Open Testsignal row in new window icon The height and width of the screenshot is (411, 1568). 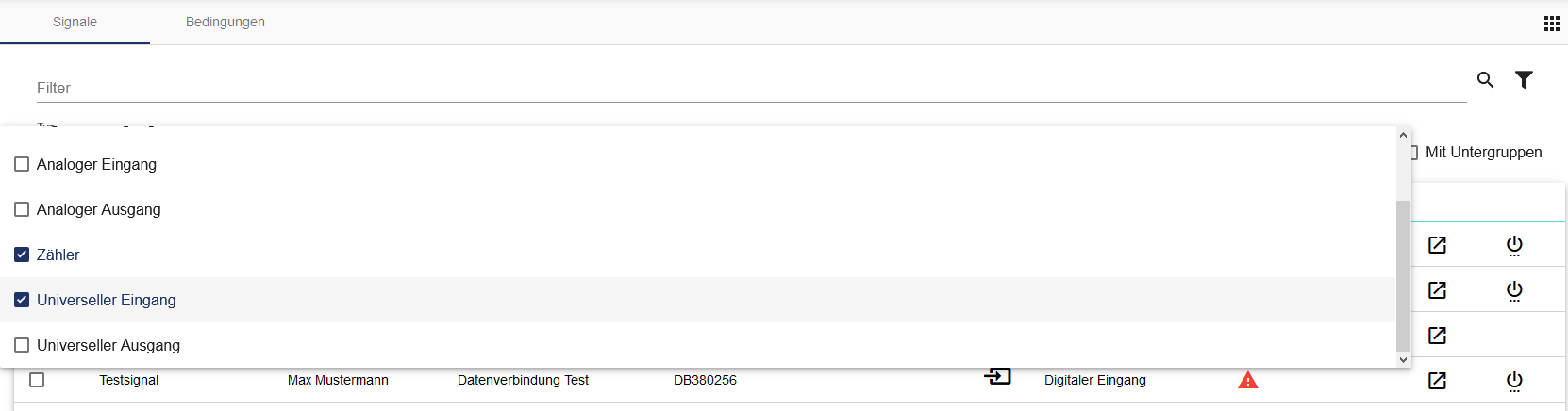click(1437, 381)
